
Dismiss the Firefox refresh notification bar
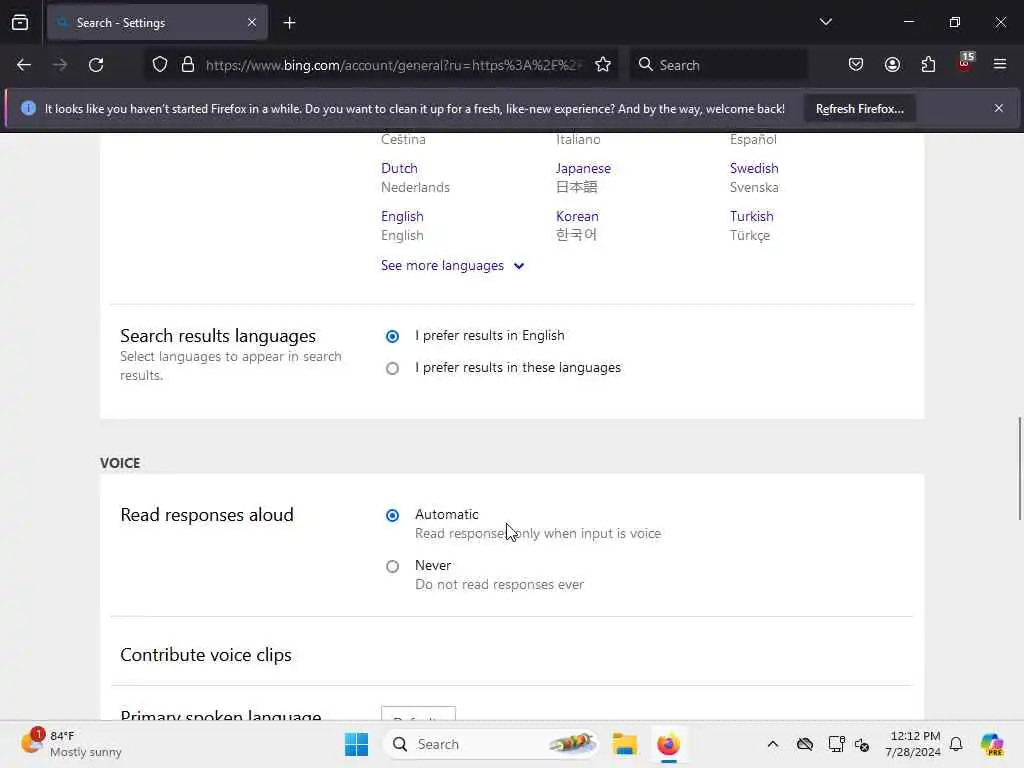pos(999,108)
